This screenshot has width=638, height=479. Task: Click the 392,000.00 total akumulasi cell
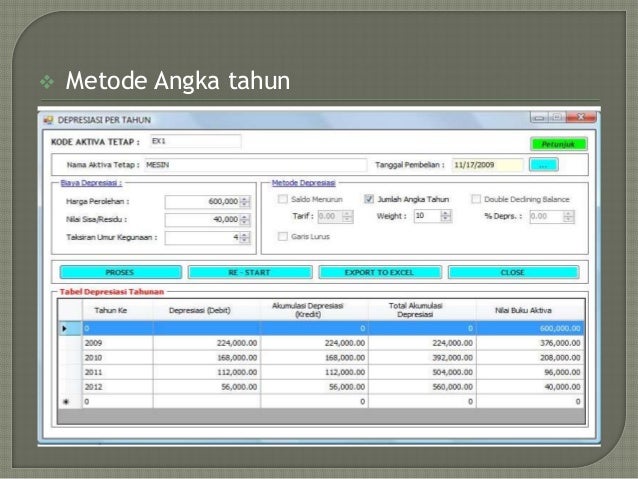point(422,358)
